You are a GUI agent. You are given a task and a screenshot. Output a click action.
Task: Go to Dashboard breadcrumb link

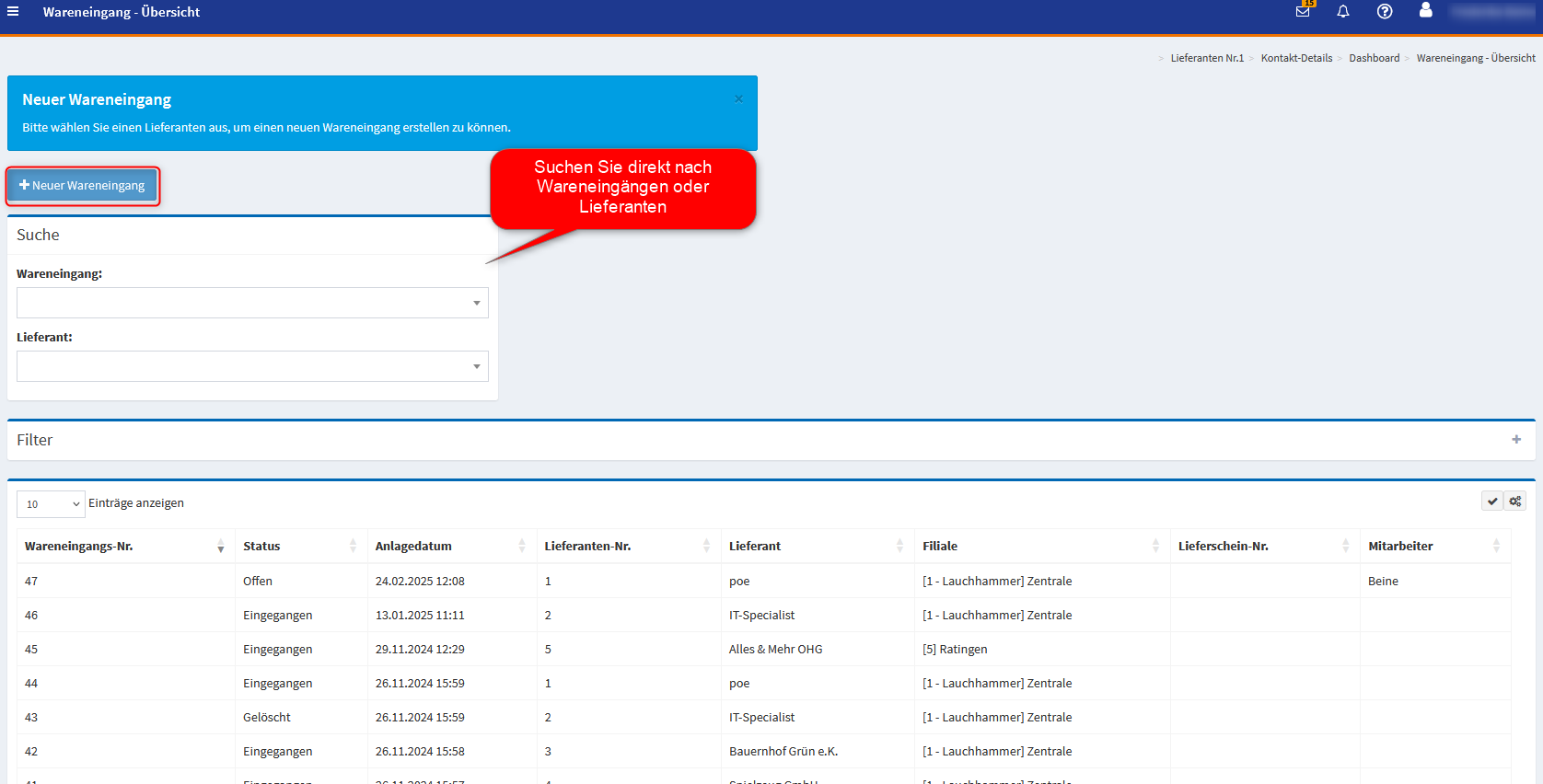pyautogui.click(x=1374, y=58)
